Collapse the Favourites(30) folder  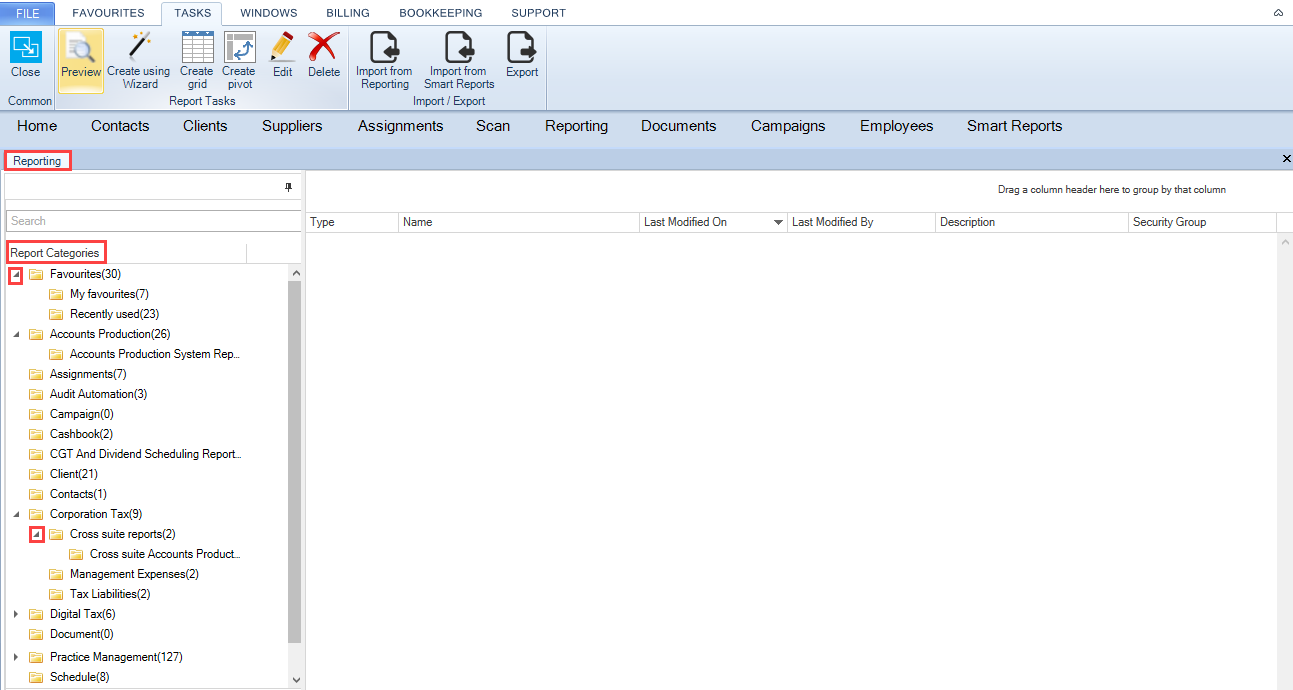(x=15, y=274)
